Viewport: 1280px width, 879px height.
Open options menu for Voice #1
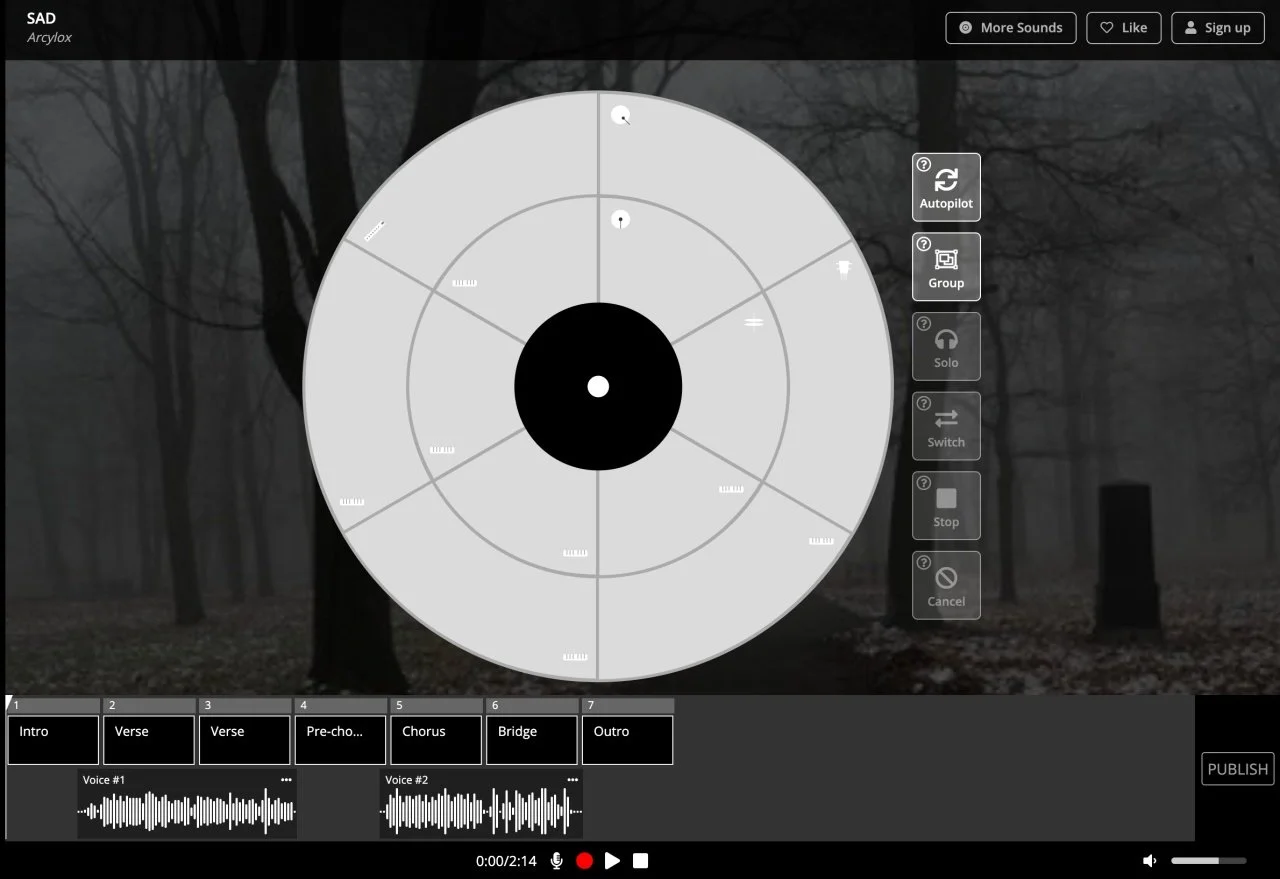[286, 779]
